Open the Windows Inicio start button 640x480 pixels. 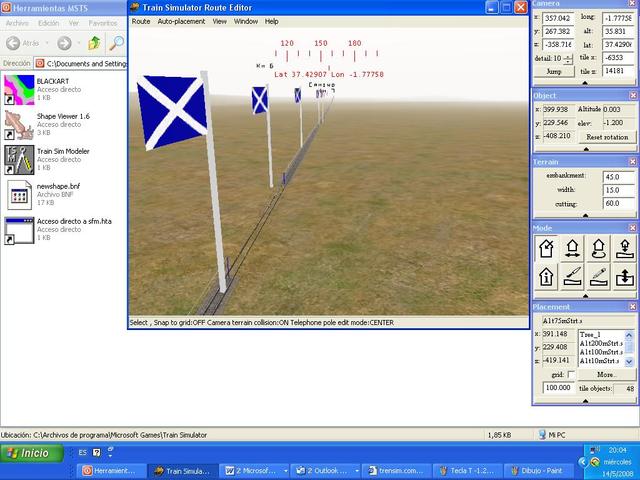tap(29, 453)
